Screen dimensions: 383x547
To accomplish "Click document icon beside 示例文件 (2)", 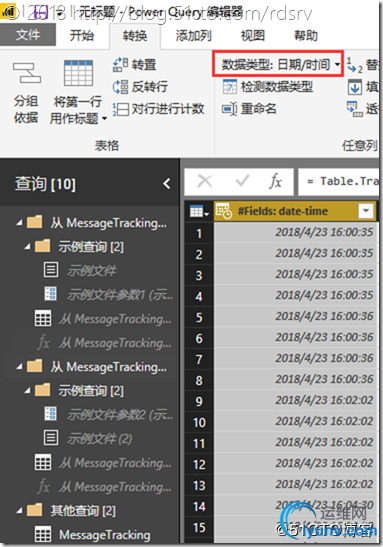I will [x=51, y=438].
